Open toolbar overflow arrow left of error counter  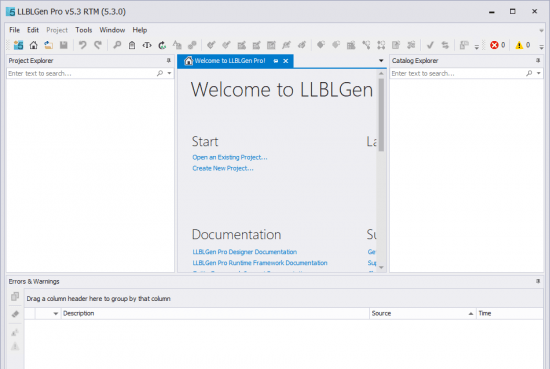tap(477, 47)
